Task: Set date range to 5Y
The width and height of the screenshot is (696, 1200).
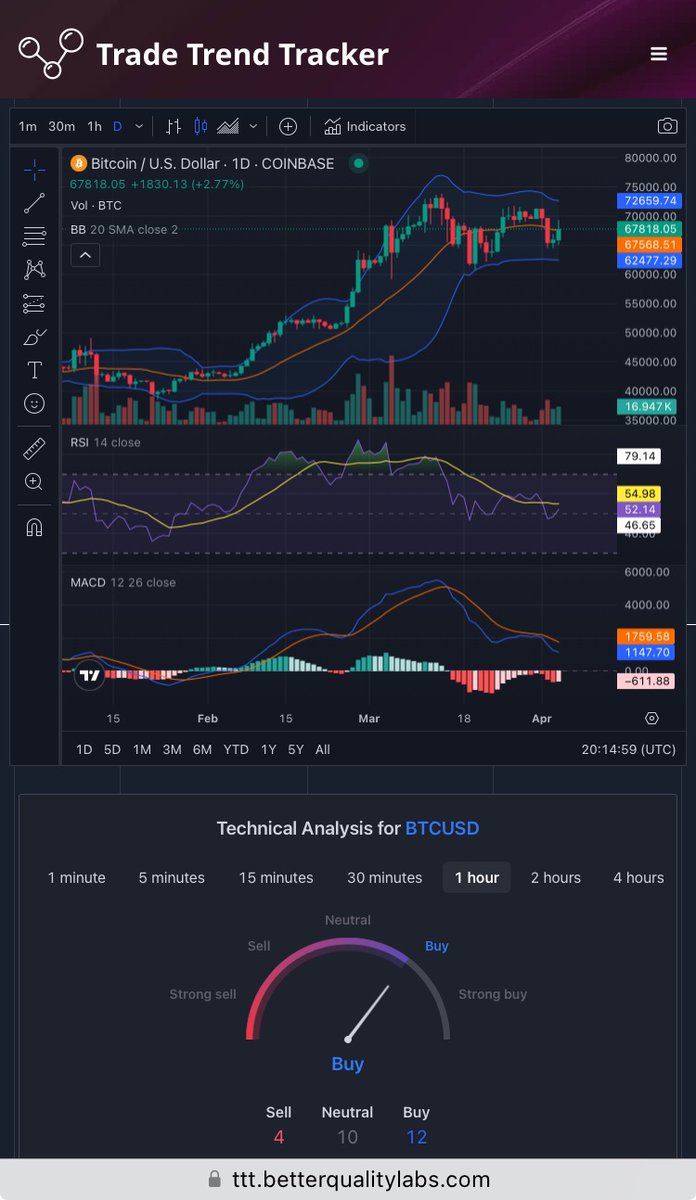Action: [295, 749]
